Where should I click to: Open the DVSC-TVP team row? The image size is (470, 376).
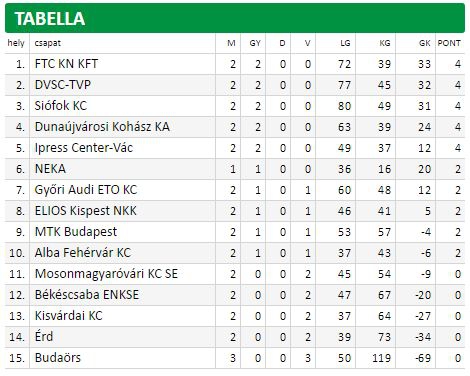[x=235, y=85]
